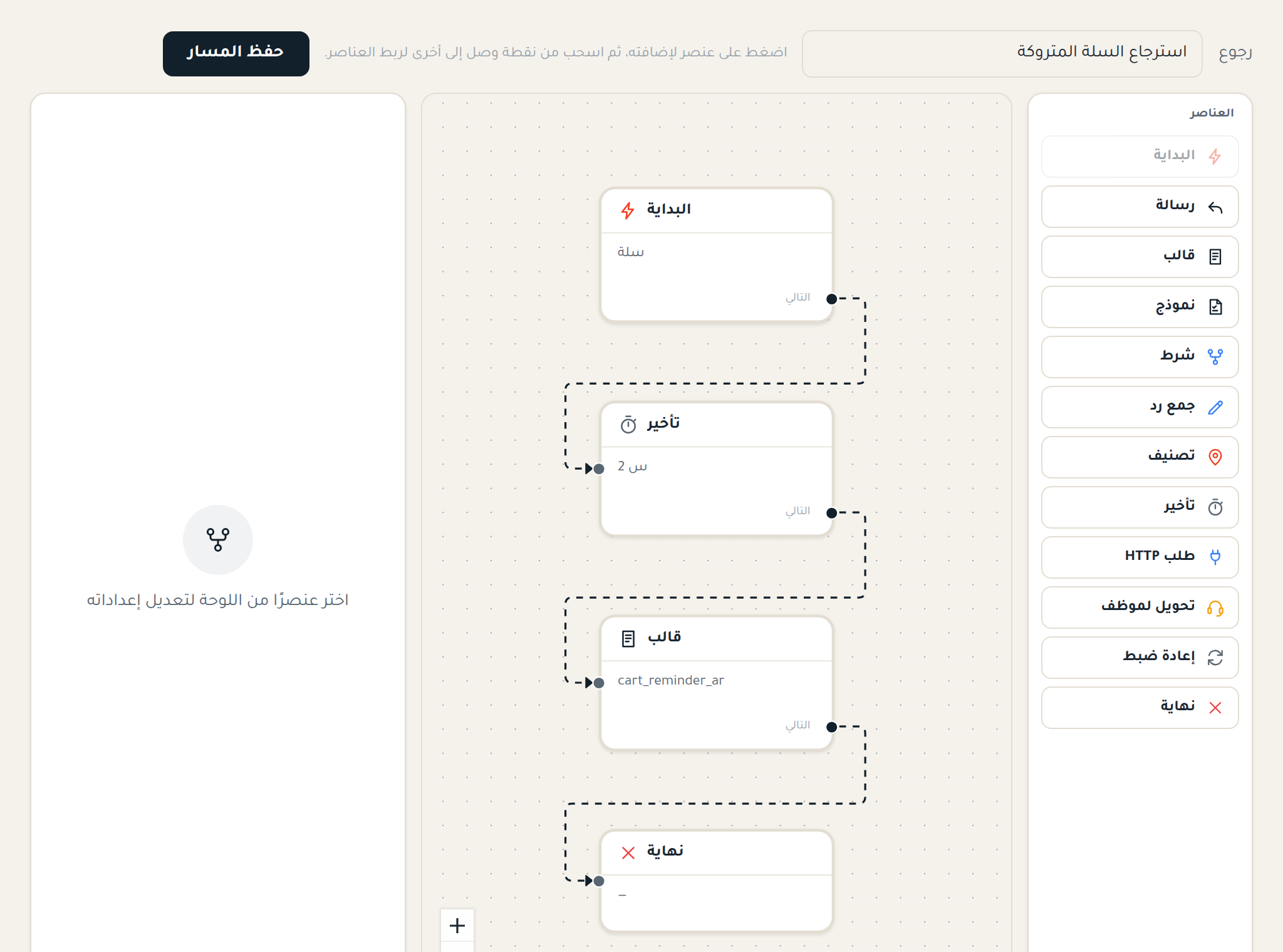Click the timer icon on تأخير canvas node
This screenshot has width=1283, height=952.
(628, 425)
